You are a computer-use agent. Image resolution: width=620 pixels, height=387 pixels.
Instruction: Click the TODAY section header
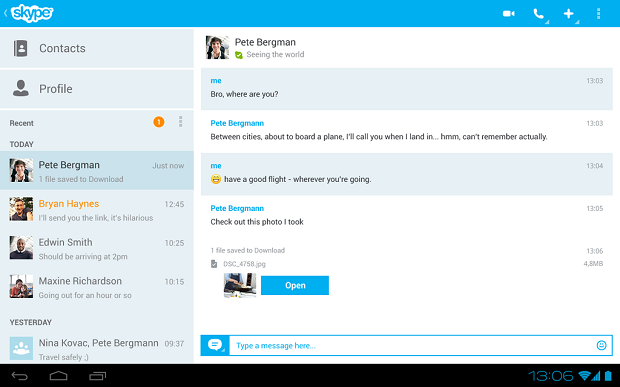[x=22, y=144]
